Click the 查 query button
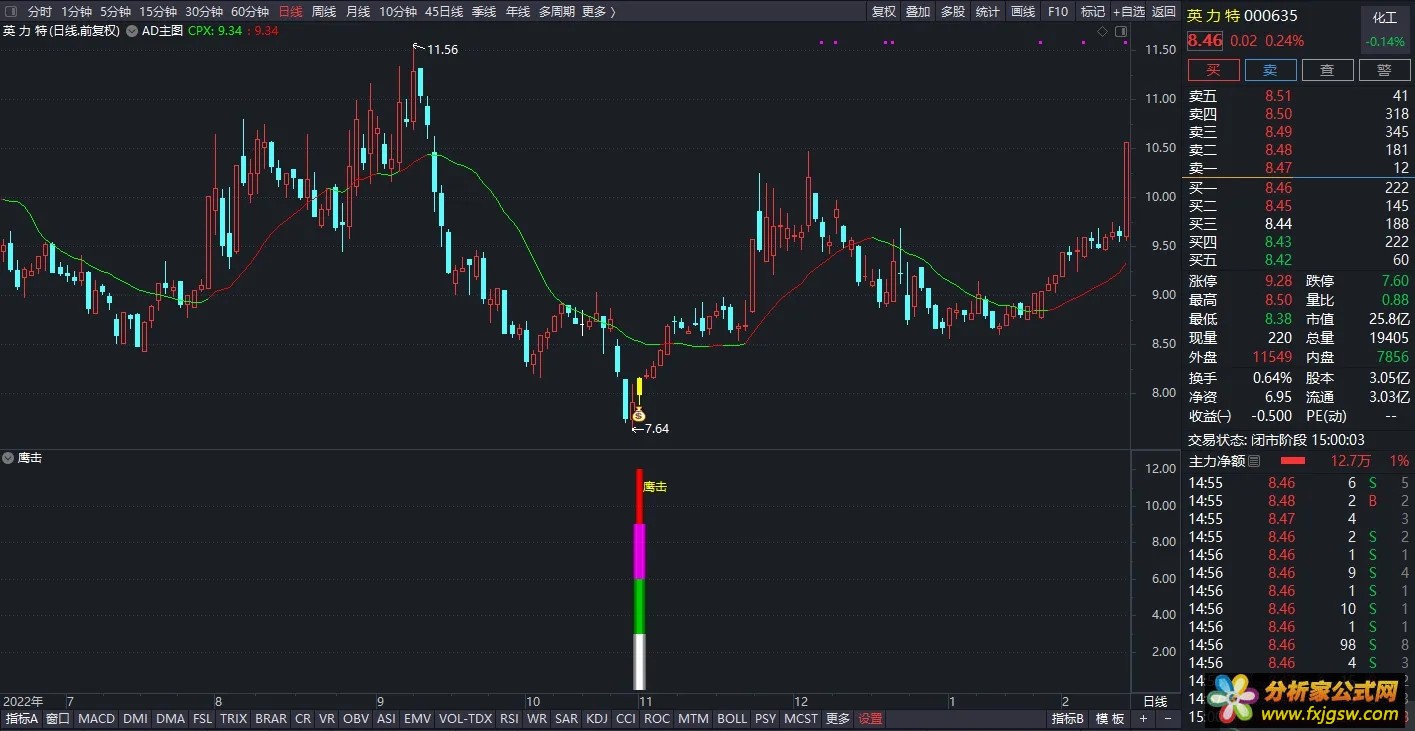 click(x=1327, y=70)
